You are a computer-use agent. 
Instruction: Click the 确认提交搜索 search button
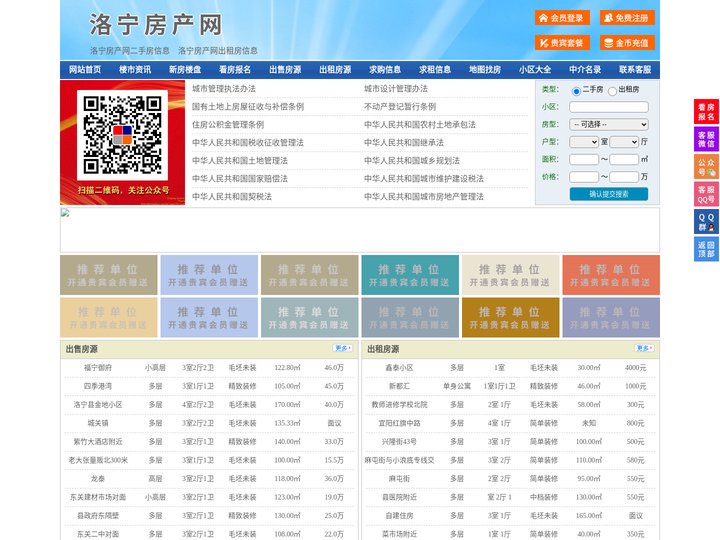tap(609, 194)
